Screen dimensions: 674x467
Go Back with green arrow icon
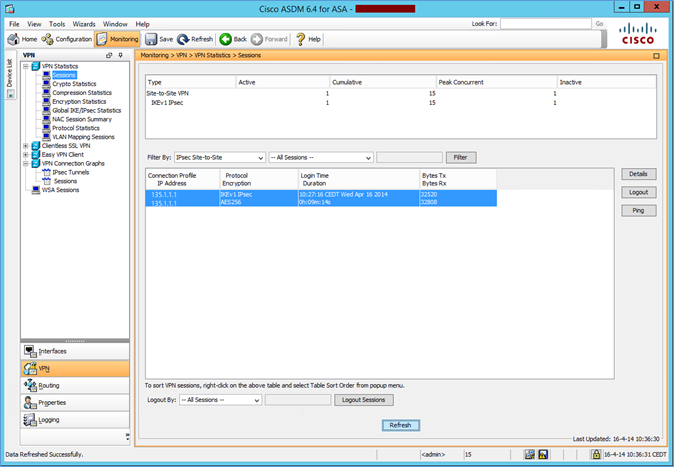coord(225,39)
